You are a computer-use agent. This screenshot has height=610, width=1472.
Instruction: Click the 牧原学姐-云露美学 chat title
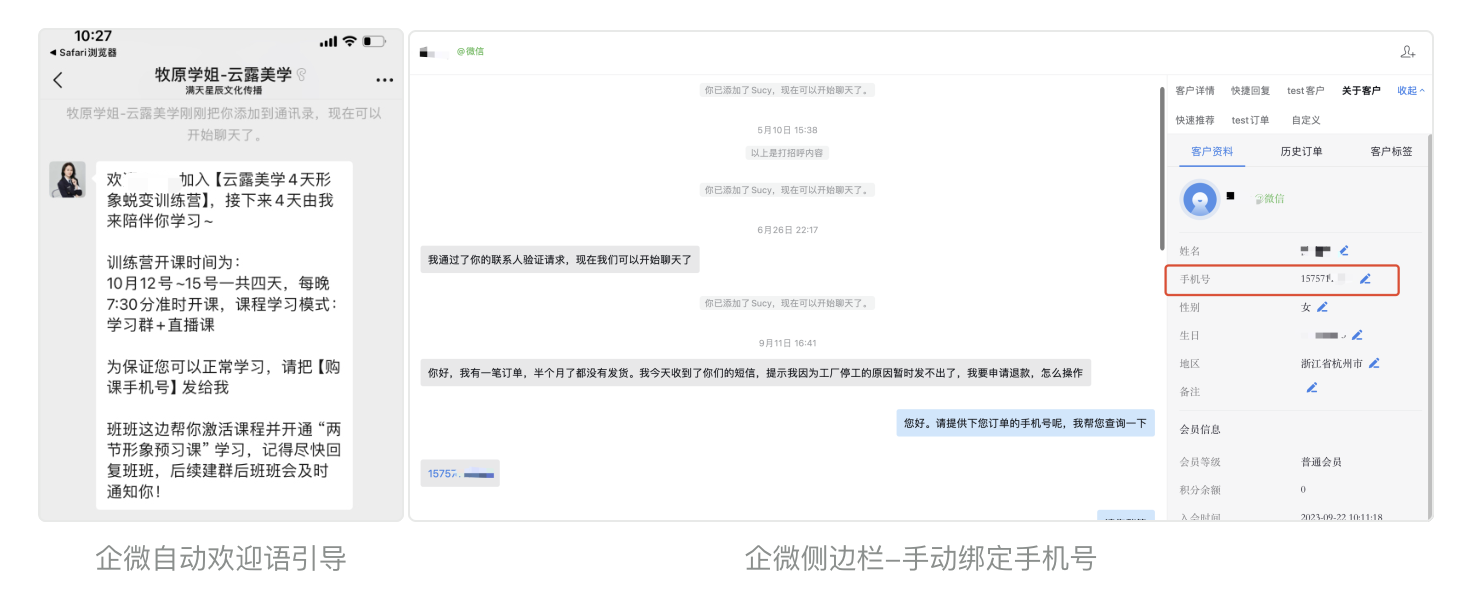pos(223,74)
